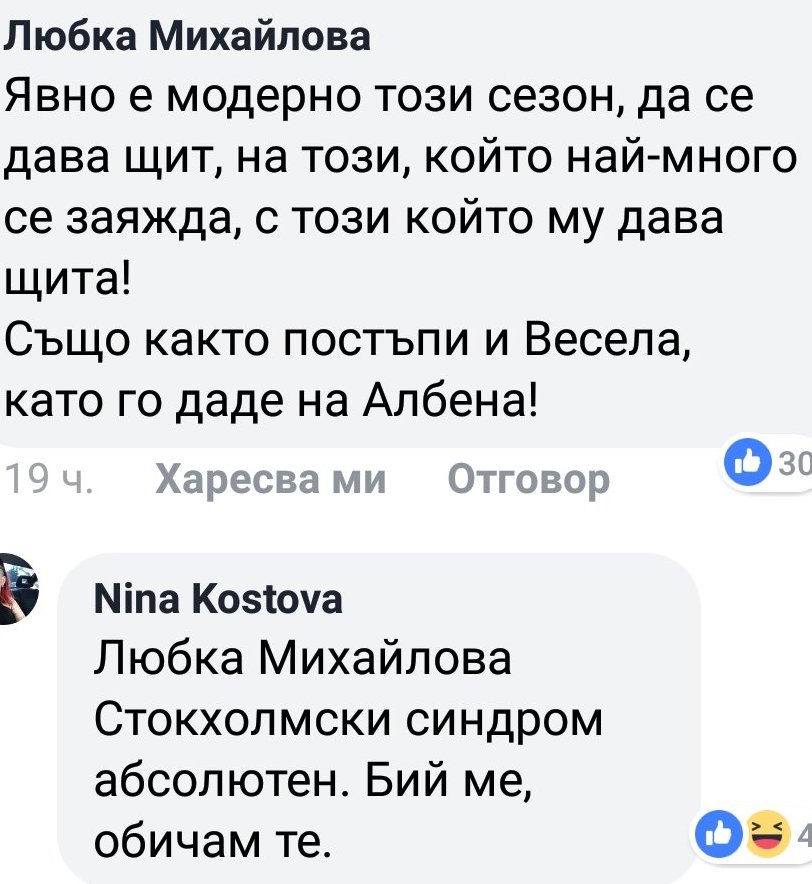The height and width of the screenshot is (884, 812).
Task: Open the 19 ч. comment timestamp
Action: (49, 481)
